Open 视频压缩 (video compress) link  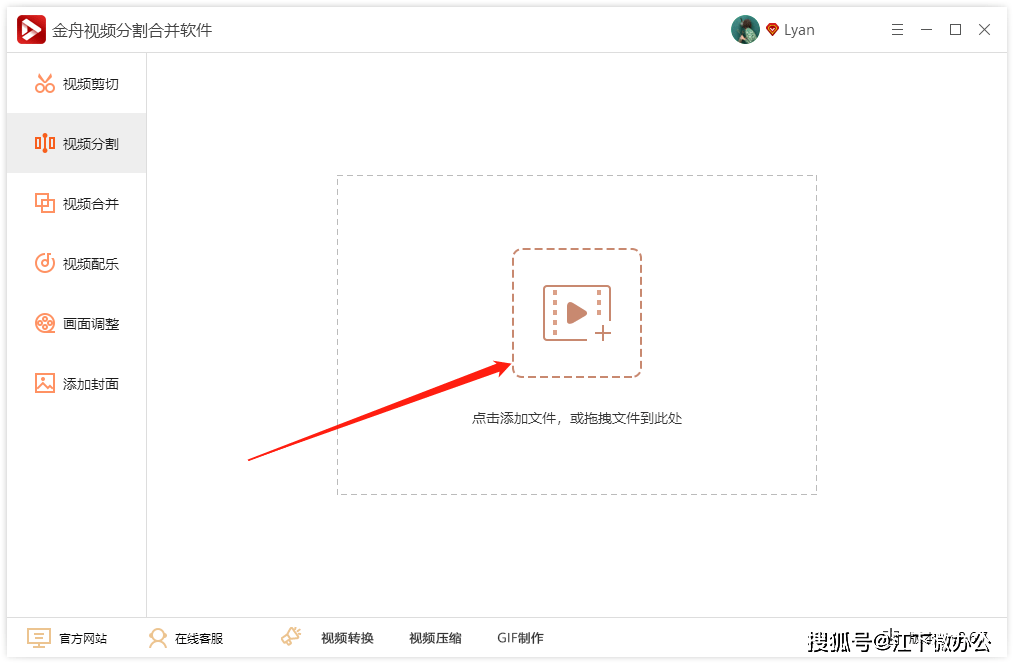pyautogui.click(x=435, y=638)
